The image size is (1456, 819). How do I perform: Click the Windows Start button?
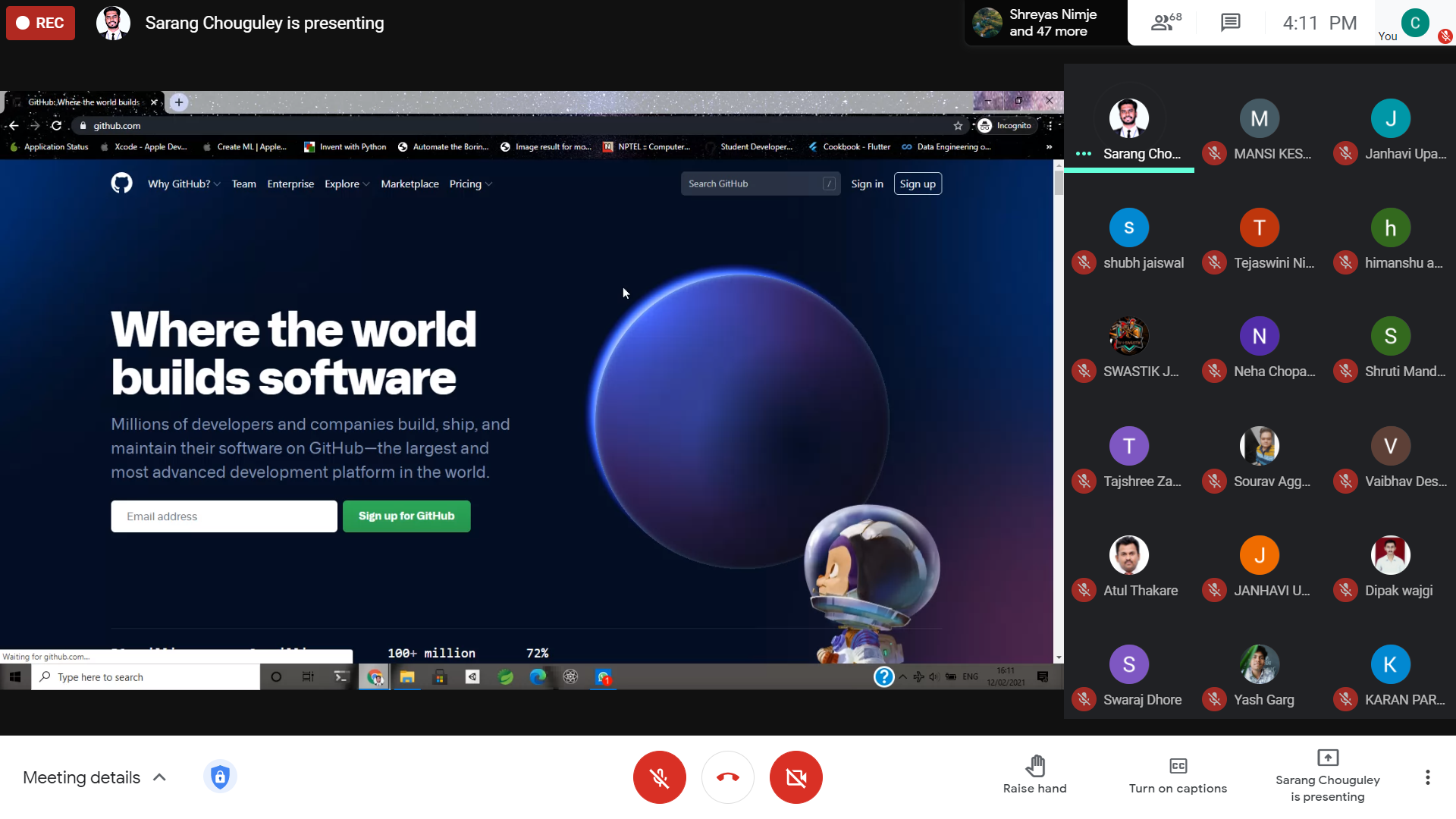point(14,676)
